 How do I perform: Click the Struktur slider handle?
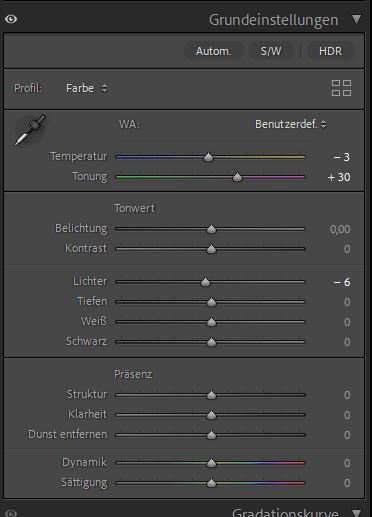[211, 395]
